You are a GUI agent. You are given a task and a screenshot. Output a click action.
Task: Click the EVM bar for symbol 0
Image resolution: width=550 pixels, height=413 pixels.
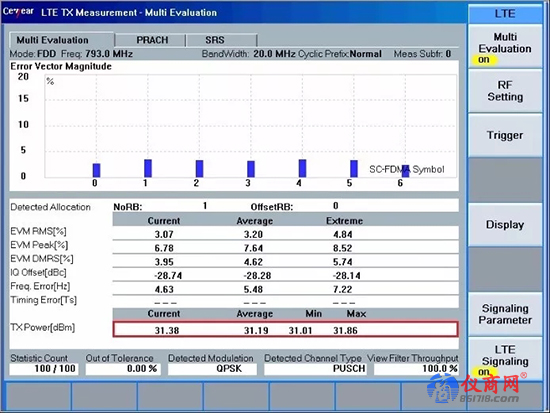96,171
